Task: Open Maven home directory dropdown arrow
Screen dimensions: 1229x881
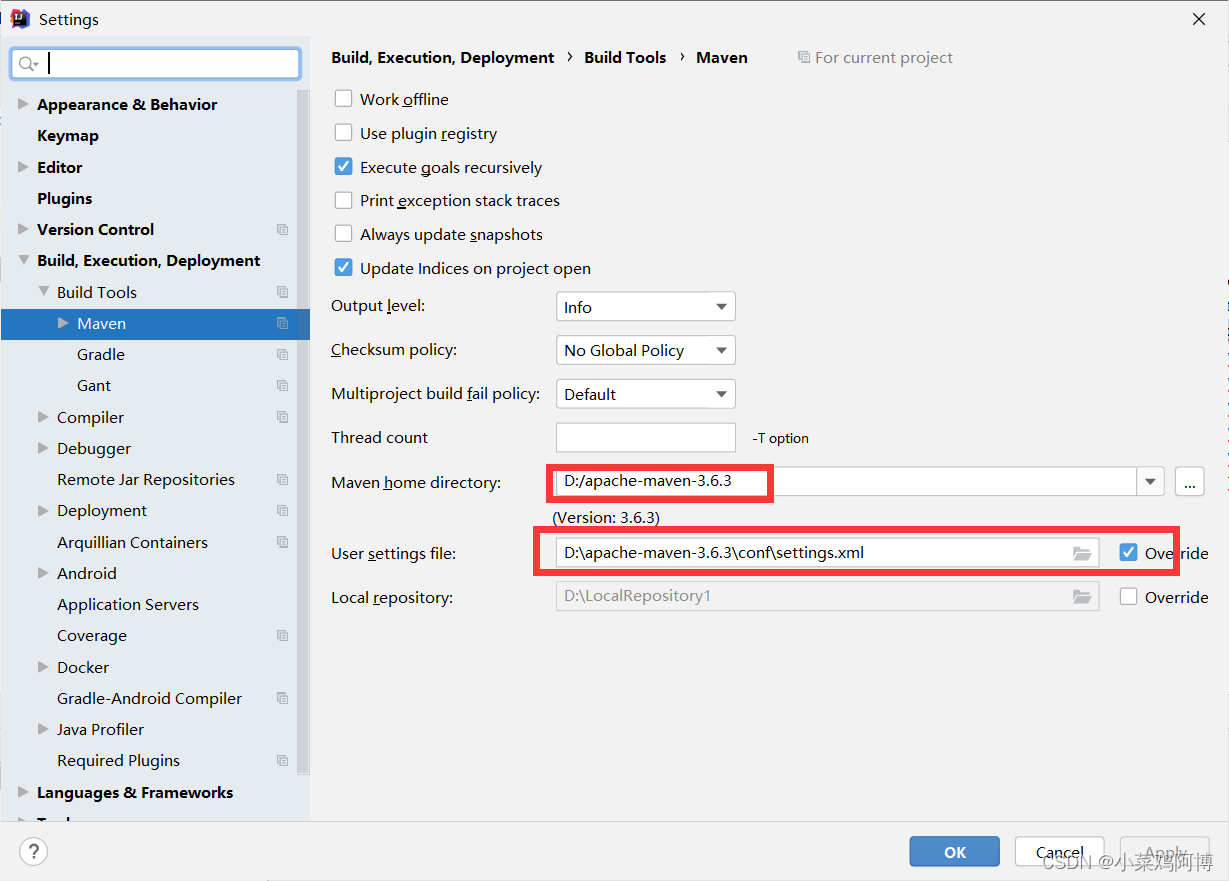Action: (x=1150, y=482)
